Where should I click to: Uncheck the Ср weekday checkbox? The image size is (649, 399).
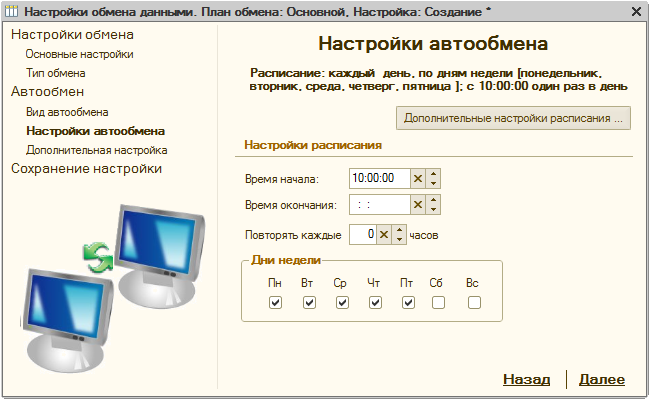point(342,303)
